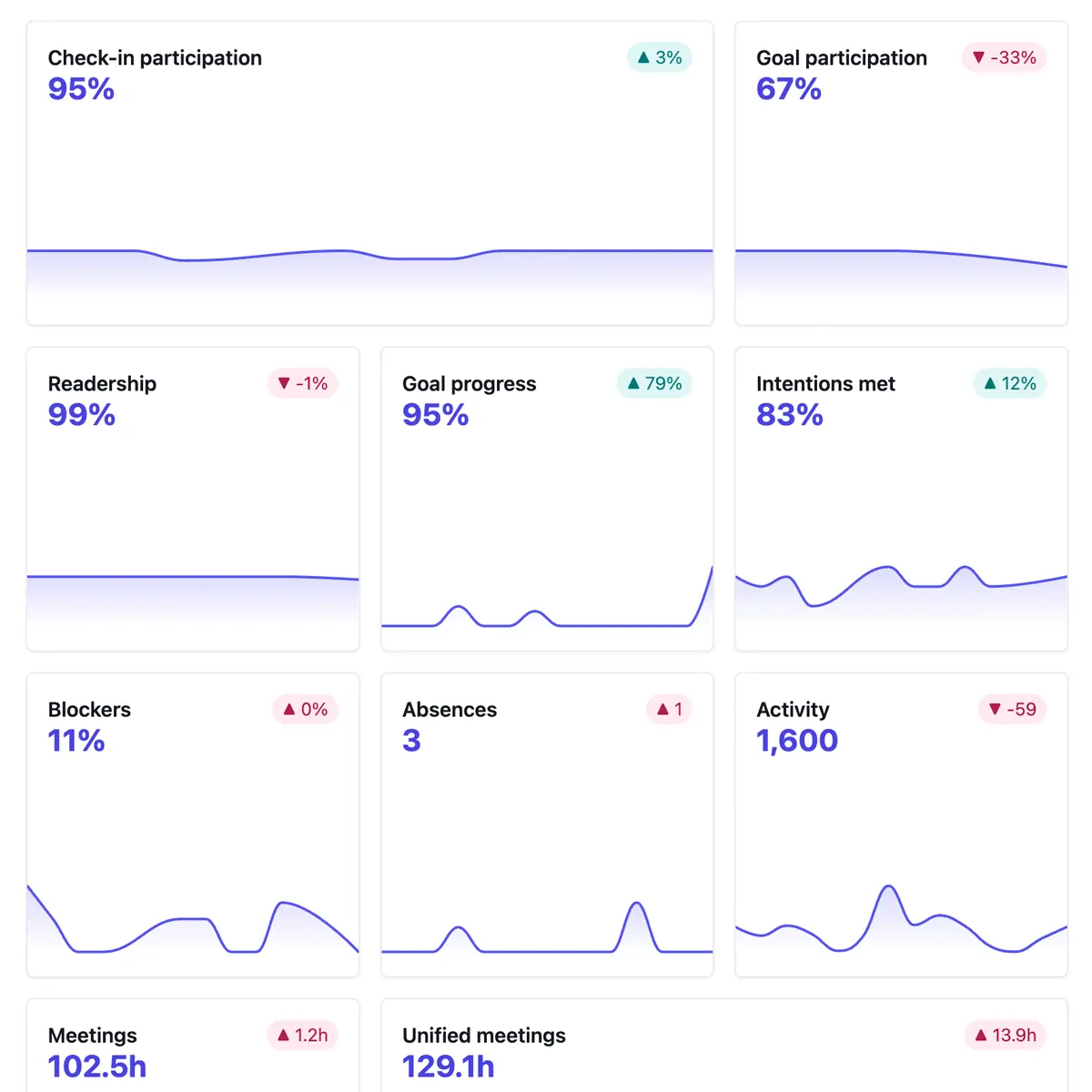Click the 0% change badge on Blockers
Screen dimensions: 1092x1092
[x=305, y=709]
